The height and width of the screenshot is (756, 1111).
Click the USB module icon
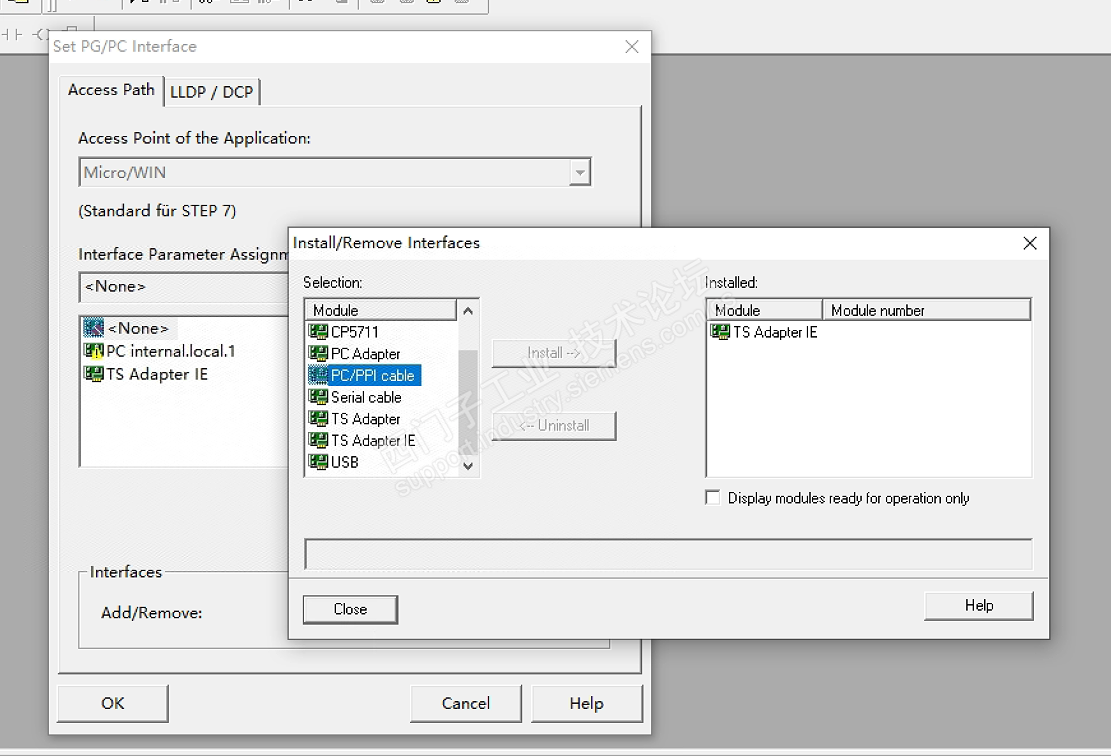tap(318, 462)
